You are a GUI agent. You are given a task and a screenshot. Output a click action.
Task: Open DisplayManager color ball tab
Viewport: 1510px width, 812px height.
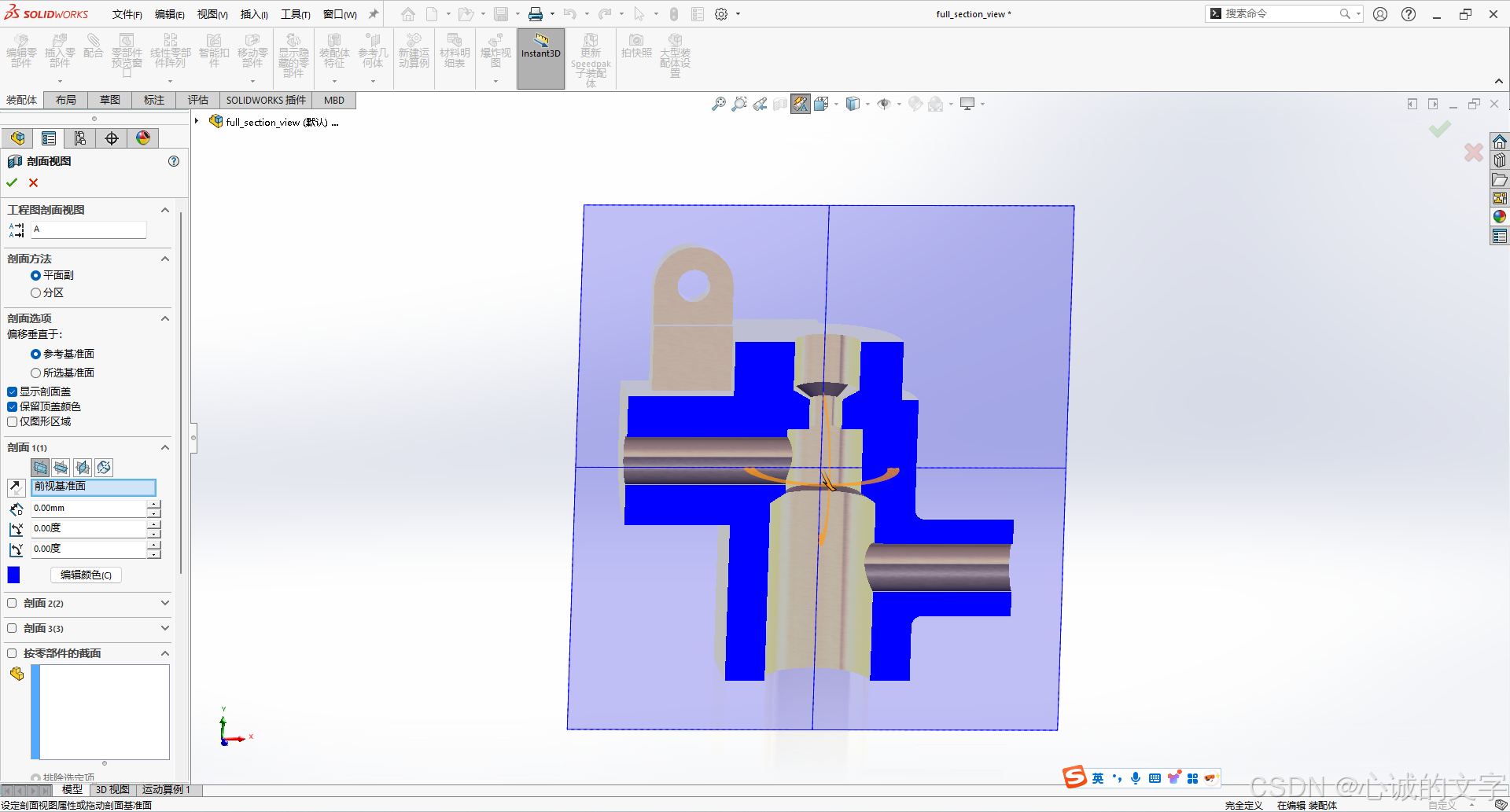pos(143,138)
